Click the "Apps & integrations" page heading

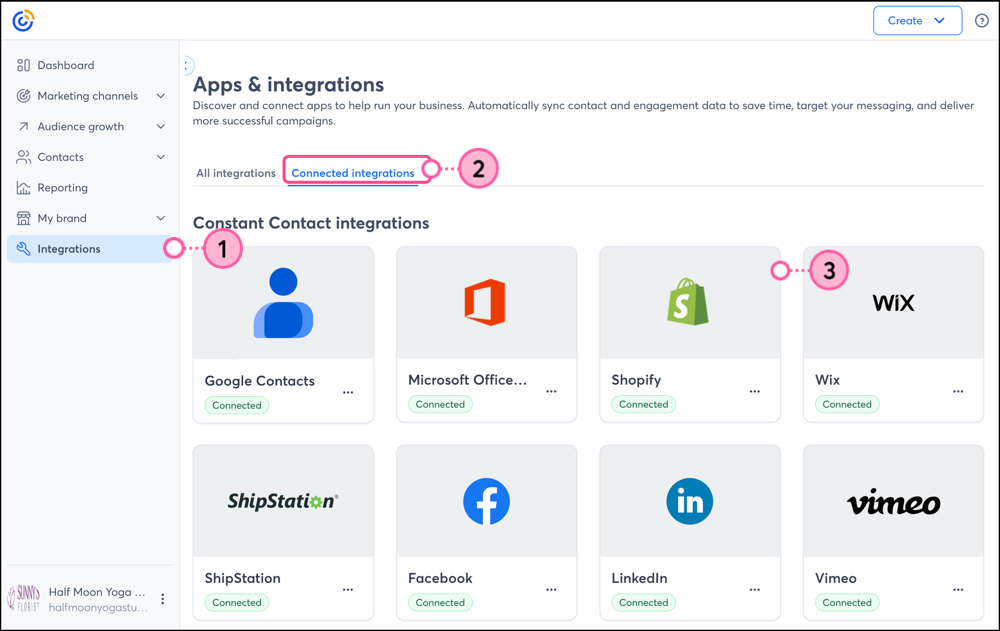pyautogui.click(x=288, y=84)
